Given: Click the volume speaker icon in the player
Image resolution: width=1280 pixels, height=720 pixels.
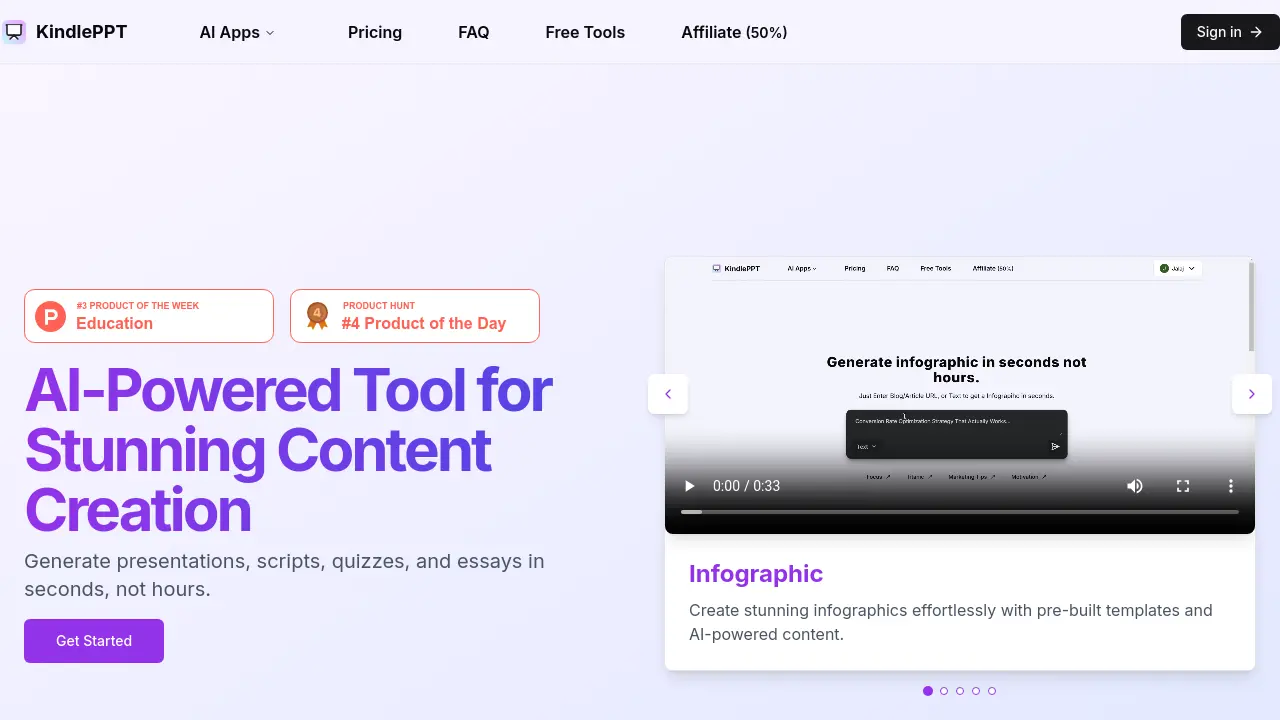Looking at the screenshot, I should (1135, 486).
